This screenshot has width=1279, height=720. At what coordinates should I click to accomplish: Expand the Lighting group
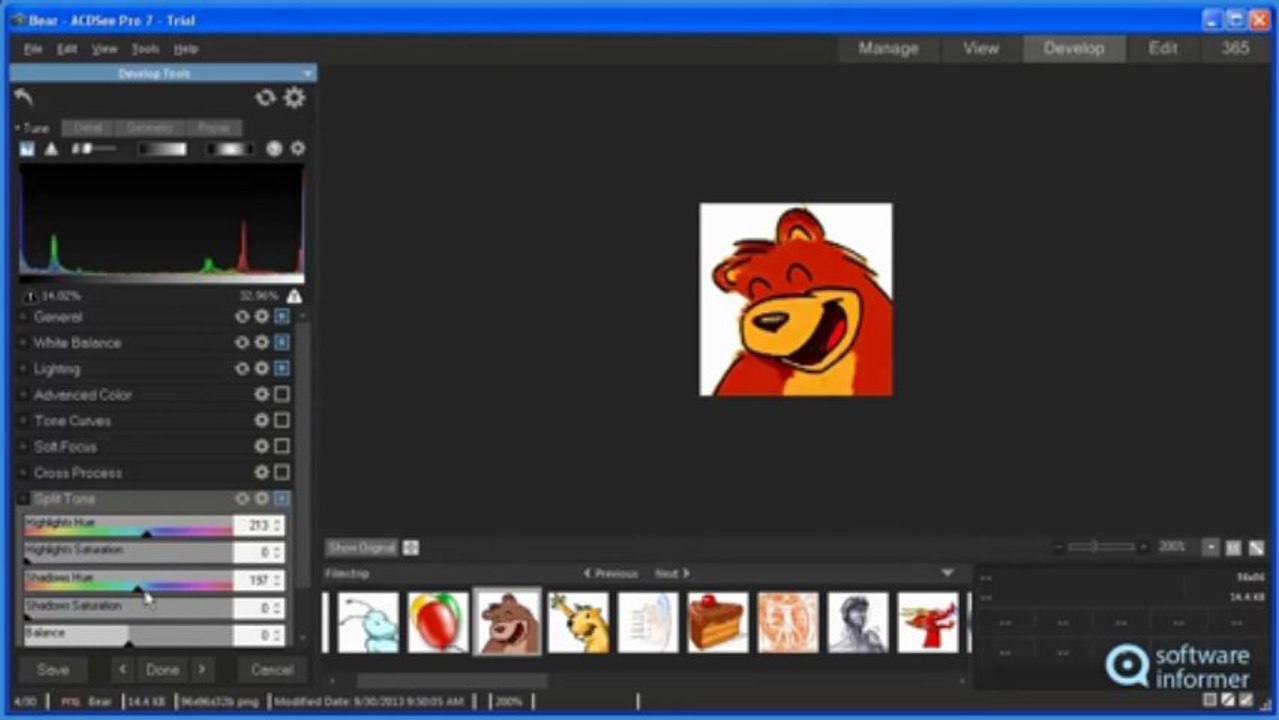coord(24,369)
